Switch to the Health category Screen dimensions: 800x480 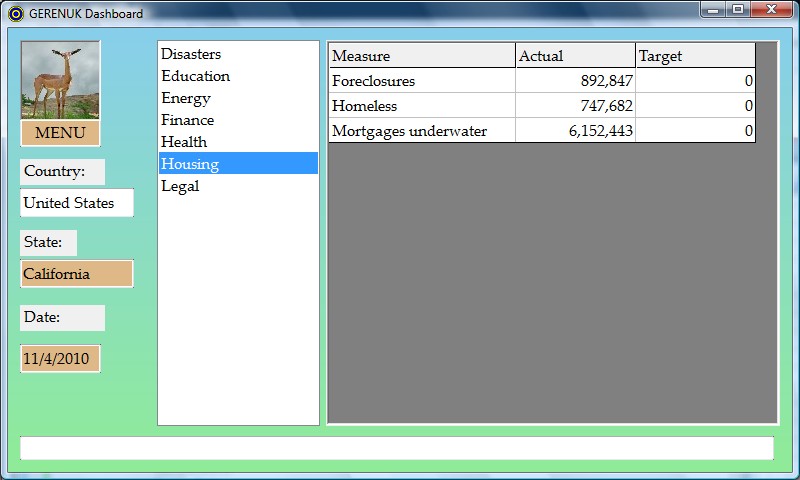(184, 142)
